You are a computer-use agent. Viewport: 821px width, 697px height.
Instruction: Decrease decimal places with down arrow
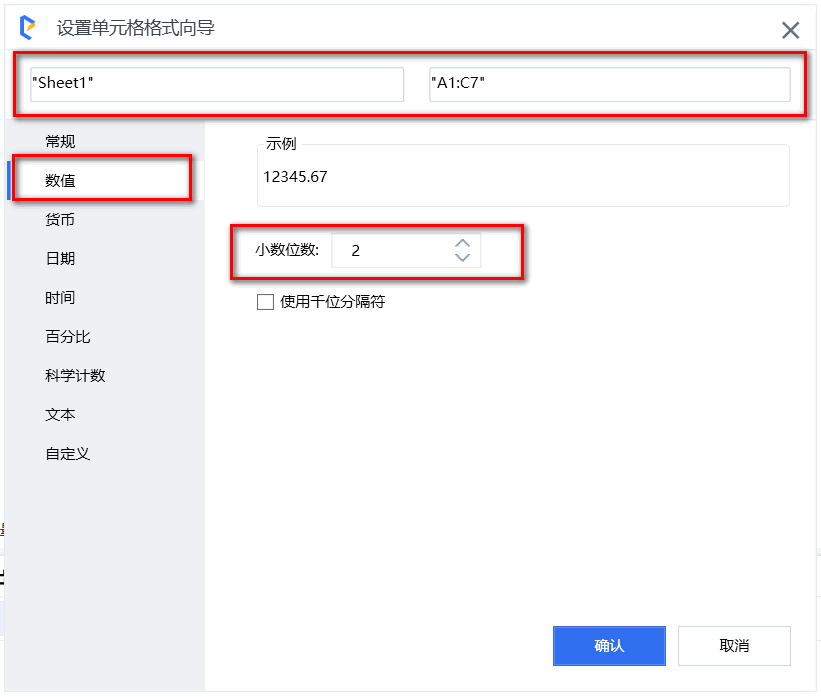tap(462, 257)
